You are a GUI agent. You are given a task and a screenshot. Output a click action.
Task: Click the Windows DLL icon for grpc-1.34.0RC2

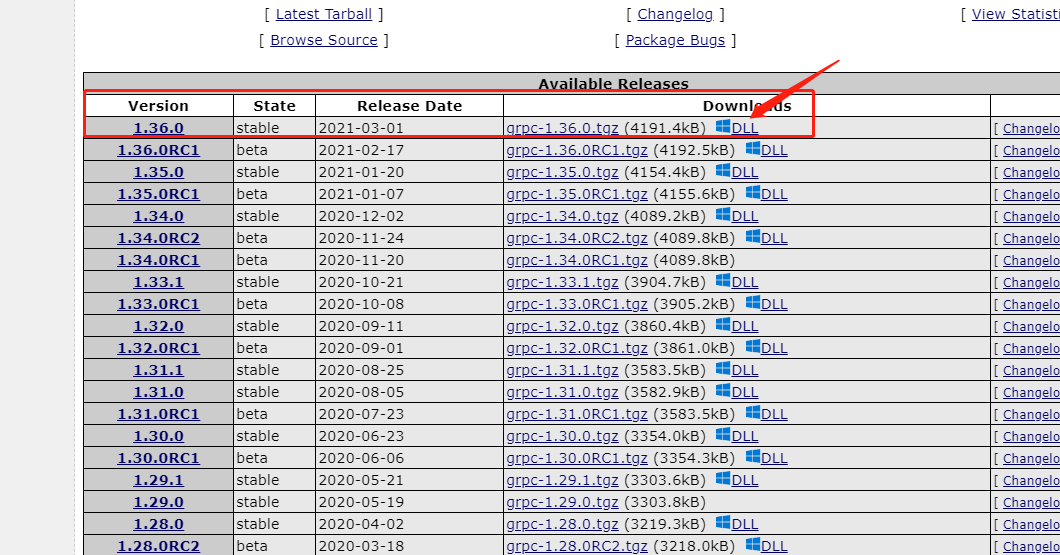[x=752, y=237]
